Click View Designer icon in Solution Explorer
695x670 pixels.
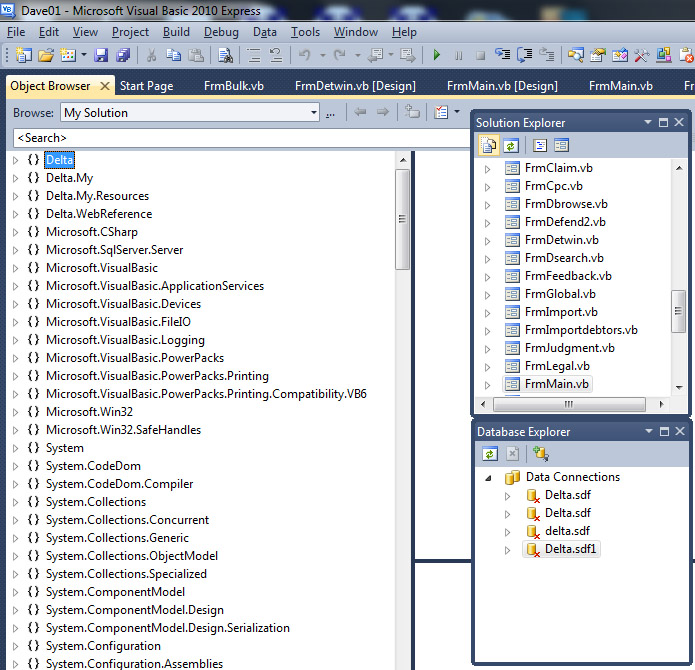click(x=562, y=145)
